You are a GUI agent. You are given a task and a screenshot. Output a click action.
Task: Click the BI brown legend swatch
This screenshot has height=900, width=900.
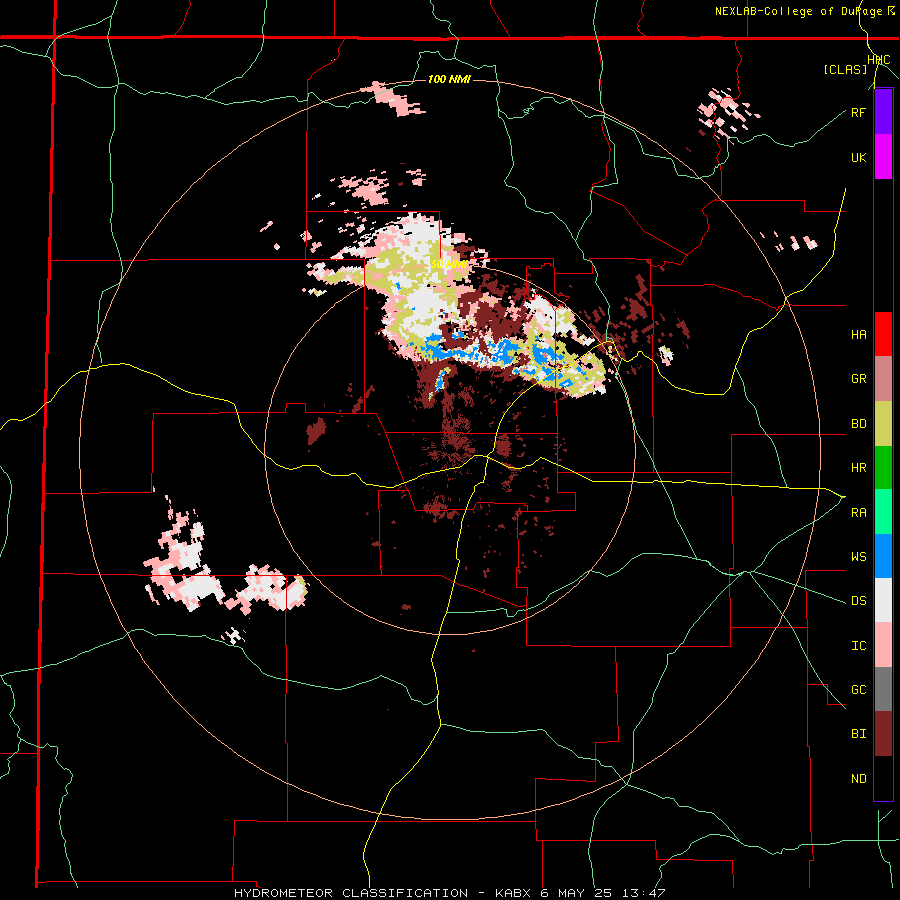pyautogui.click(x=883, y=734)
